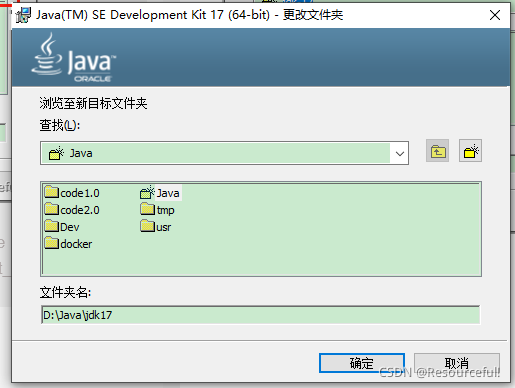515x388 pixels.
Task: Click the tmp folder name
Action: (165, 210)
